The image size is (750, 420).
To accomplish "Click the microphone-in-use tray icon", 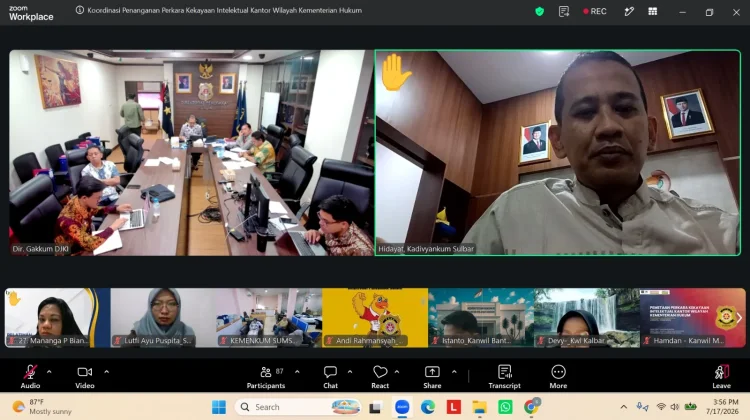I will [x=642, y=407].
